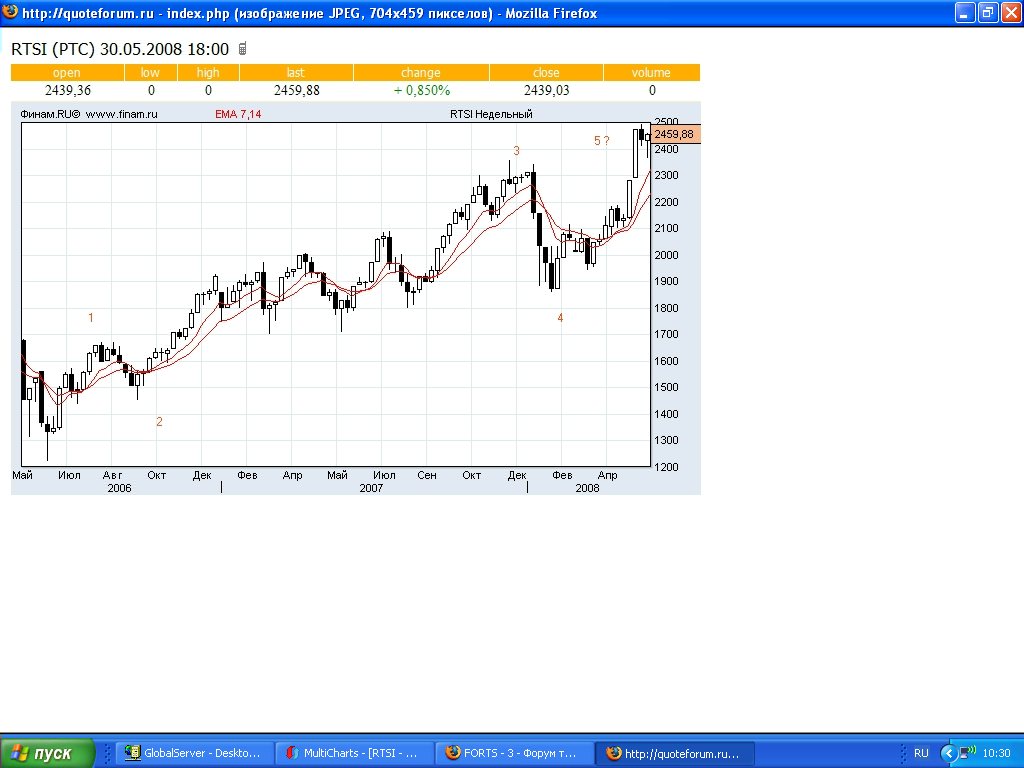1024x768 pixels.
Task: Click the RU language indicator
Action: [921, 753]
